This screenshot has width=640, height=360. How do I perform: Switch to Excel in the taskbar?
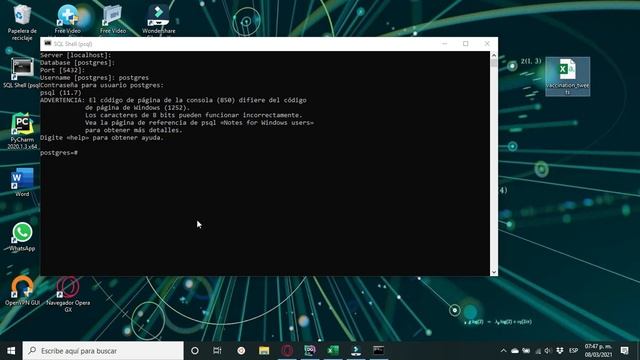(333, 351)
